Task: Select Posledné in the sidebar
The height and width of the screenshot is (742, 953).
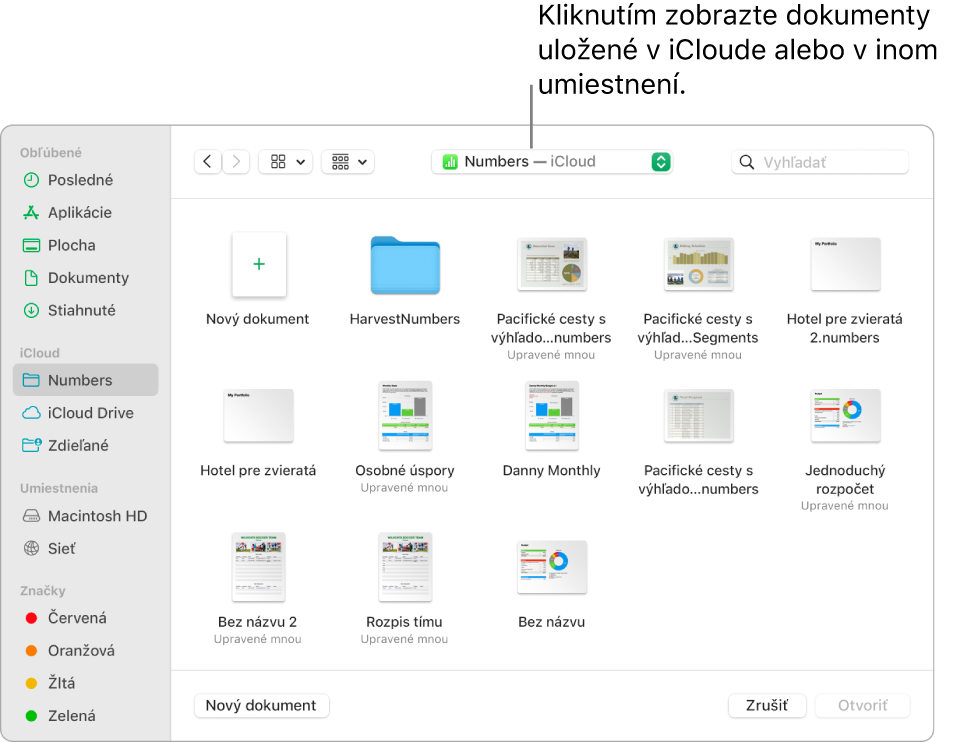Action: (86, 180)
